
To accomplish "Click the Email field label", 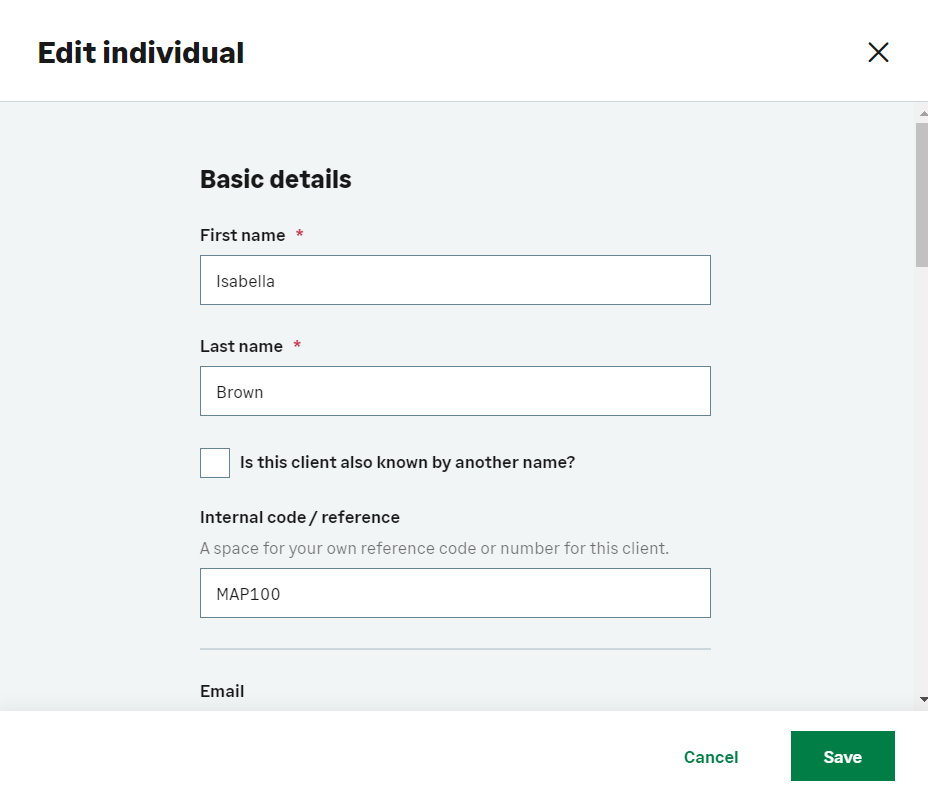I will point(222,691).
